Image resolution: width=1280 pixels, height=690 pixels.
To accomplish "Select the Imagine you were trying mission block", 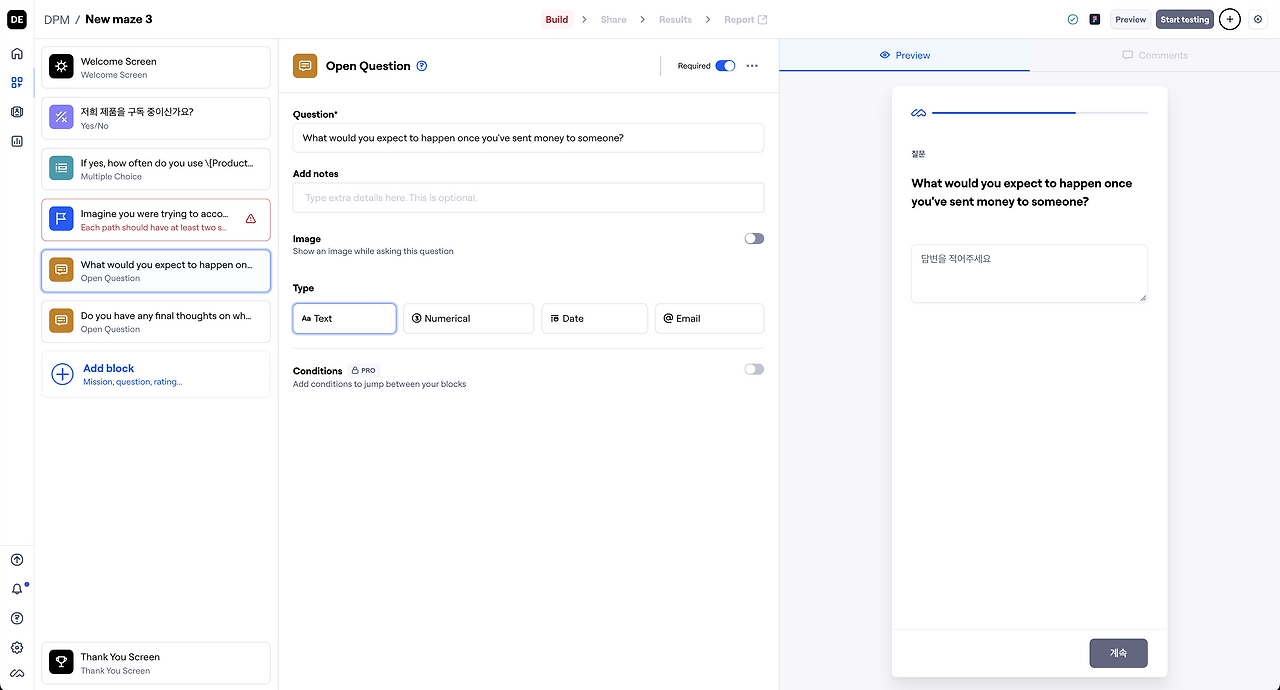I will click(156, 220).
